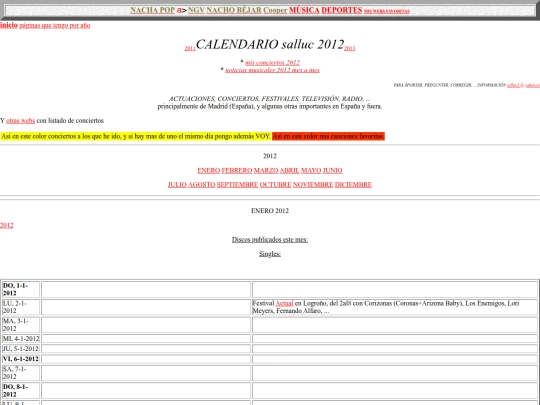Jump to OCTUBRE month
The image size is (540, 405).
275,185
